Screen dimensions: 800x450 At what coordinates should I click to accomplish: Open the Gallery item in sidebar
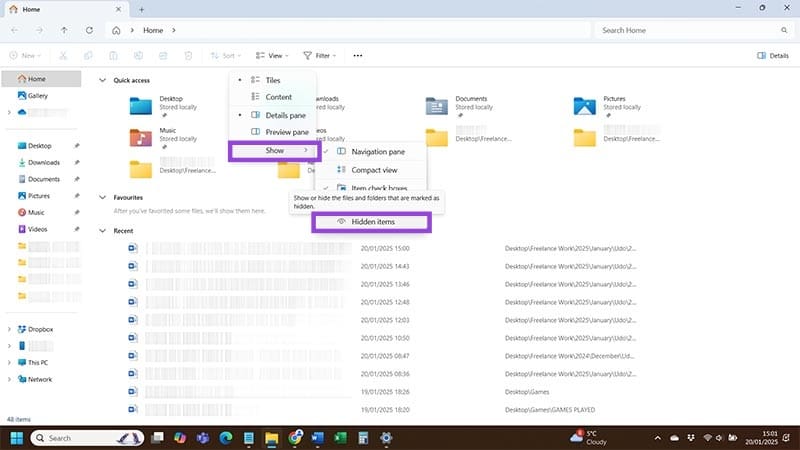37,96
